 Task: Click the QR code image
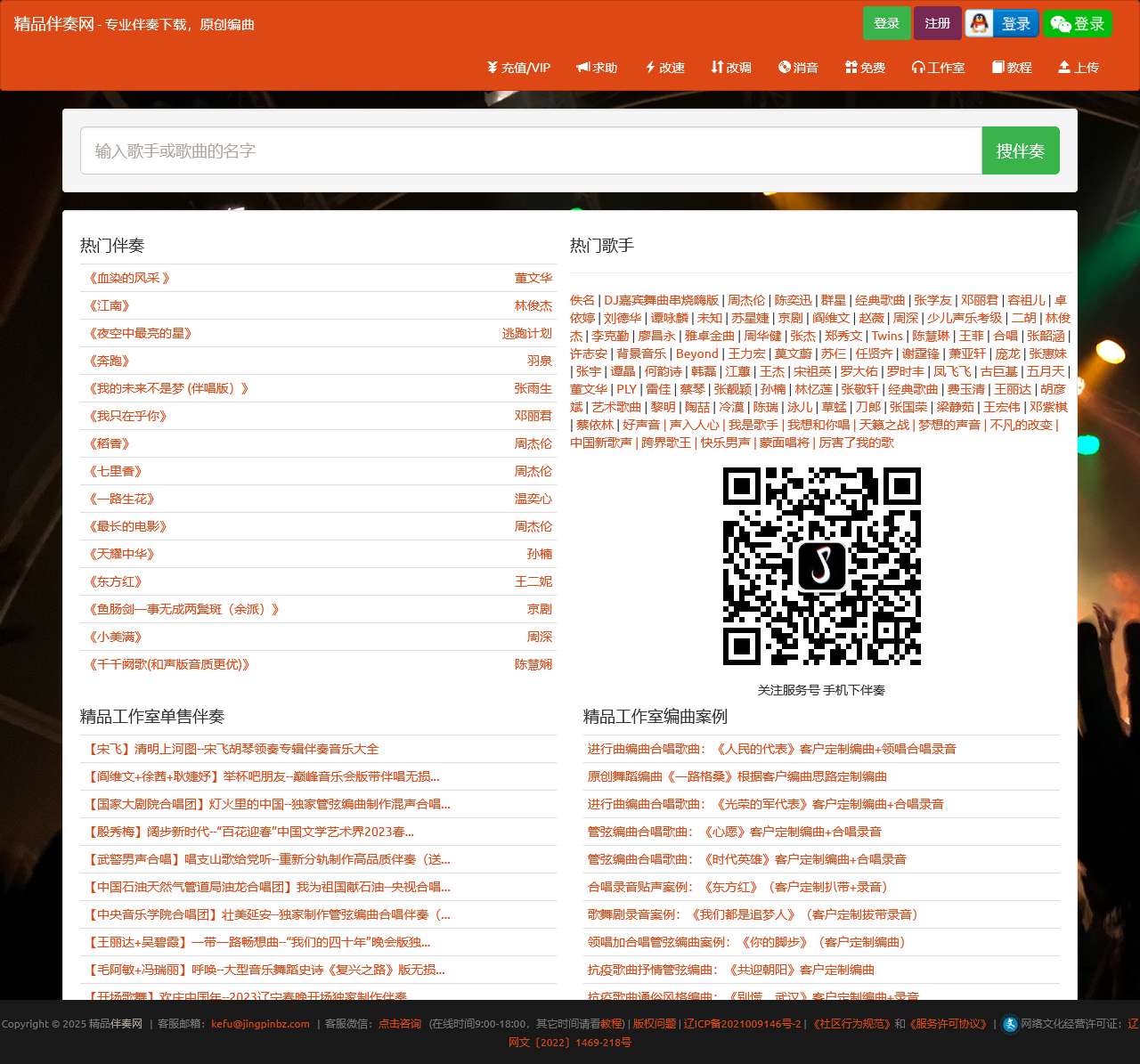(821, 566)
